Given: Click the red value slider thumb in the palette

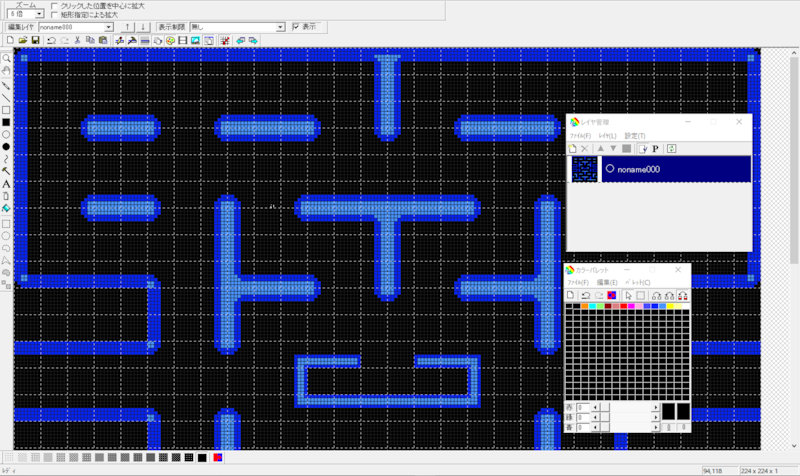Looking at the screenshot, I should point(605,407).
